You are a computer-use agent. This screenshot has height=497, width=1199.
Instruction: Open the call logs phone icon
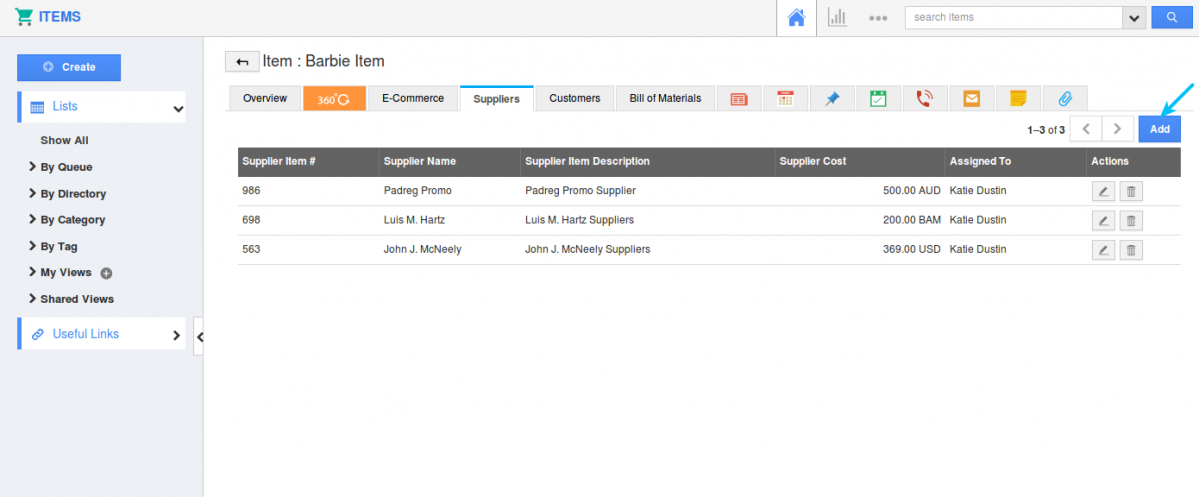pos(924,99)
